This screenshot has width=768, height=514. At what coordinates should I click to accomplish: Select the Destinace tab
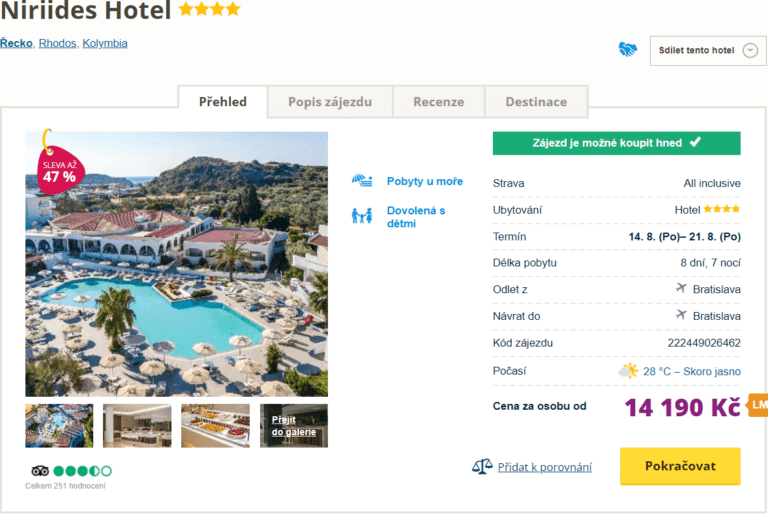coord(536,102)
